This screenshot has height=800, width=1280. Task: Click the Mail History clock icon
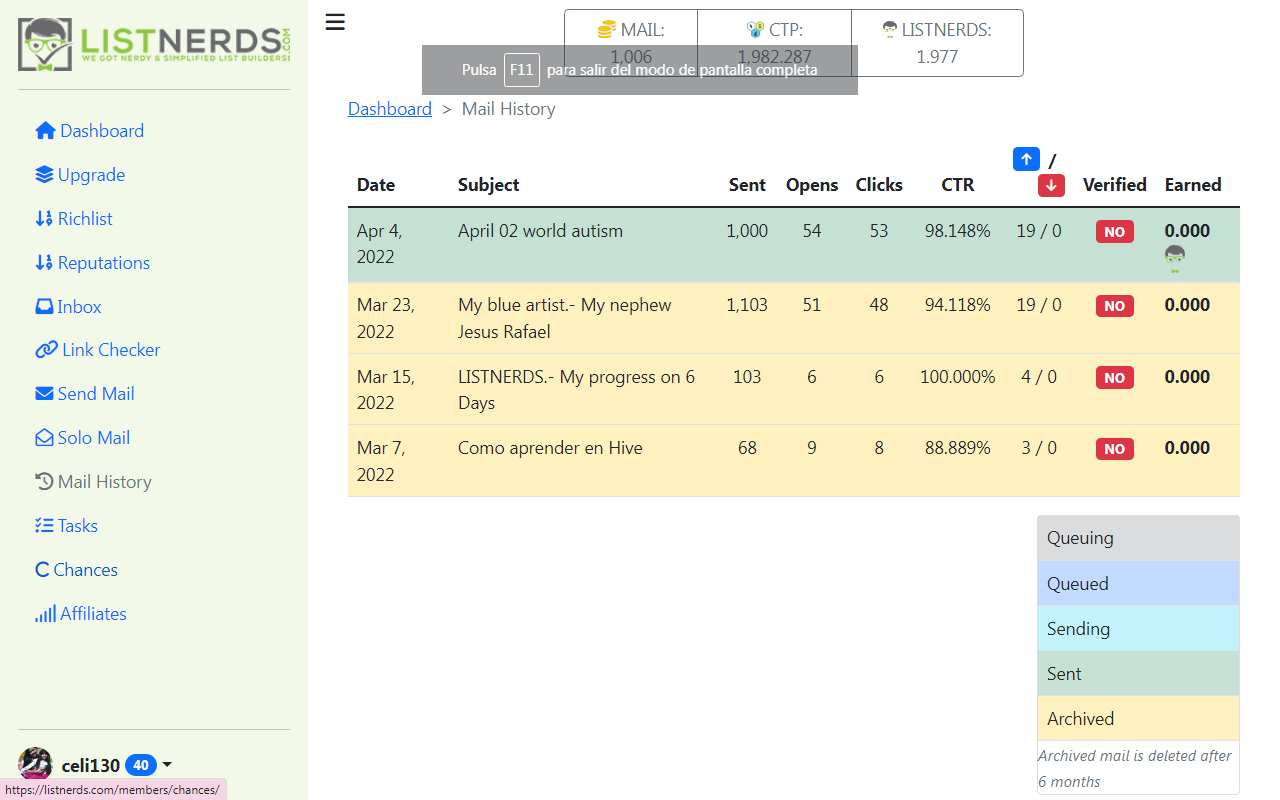coord(44,482)
